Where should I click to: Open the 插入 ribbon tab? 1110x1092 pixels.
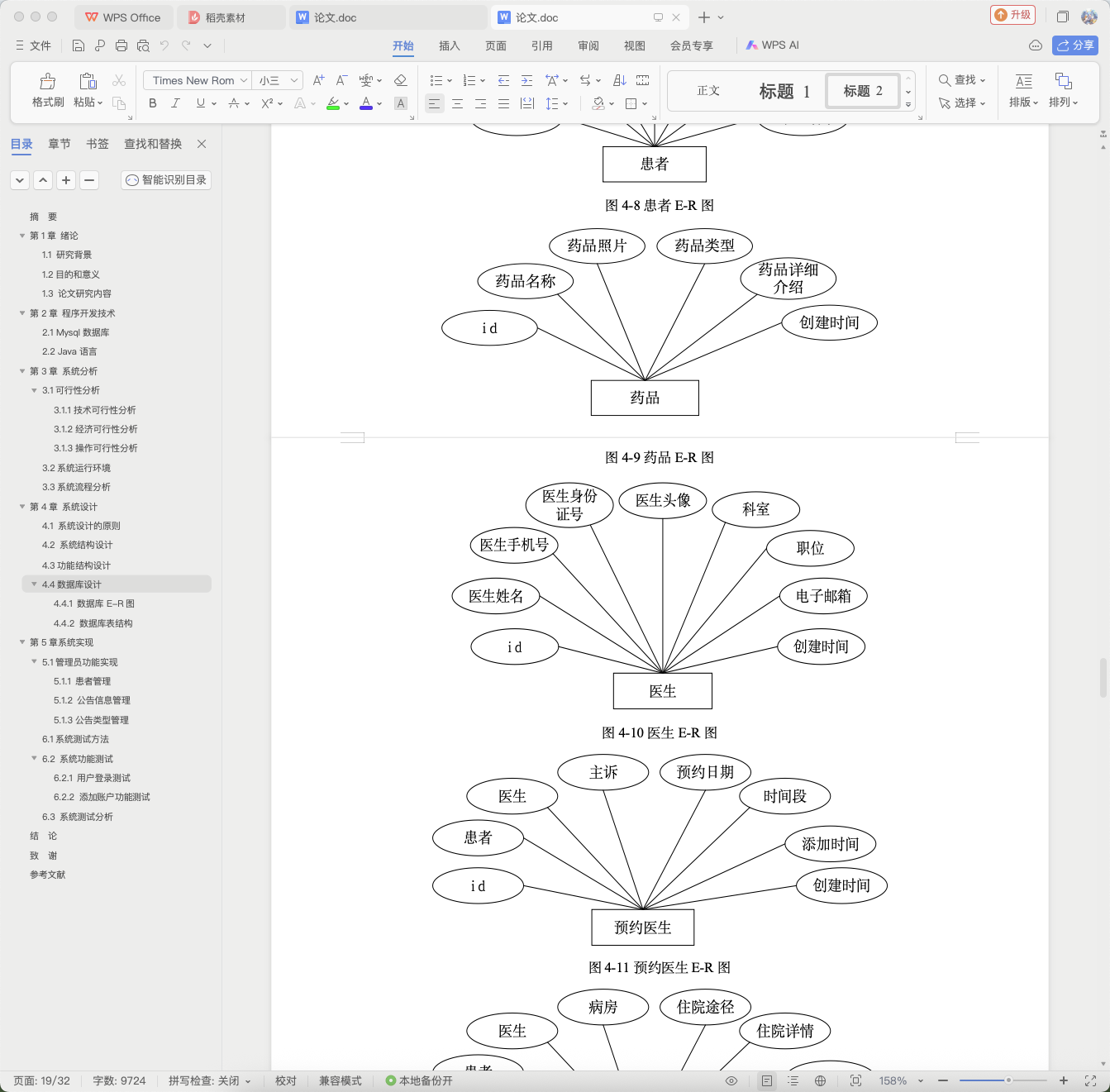(450, 45)
